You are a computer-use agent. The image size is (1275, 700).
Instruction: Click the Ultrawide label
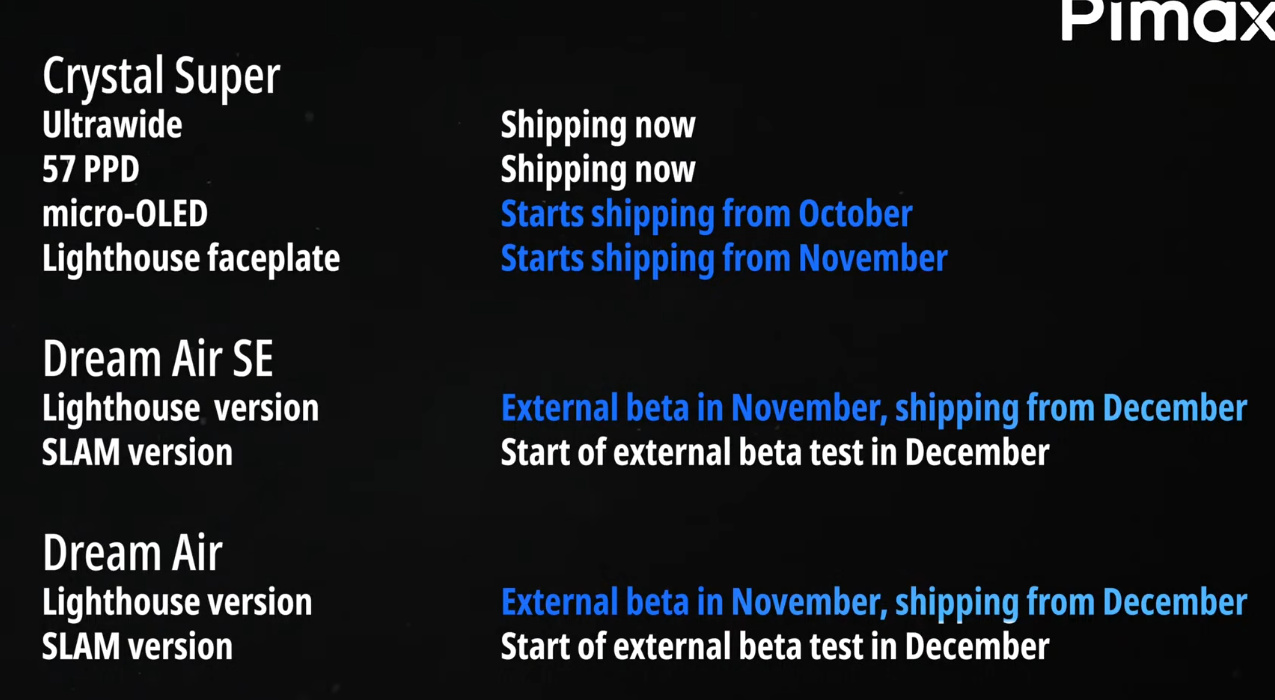[x=112, y=125]
